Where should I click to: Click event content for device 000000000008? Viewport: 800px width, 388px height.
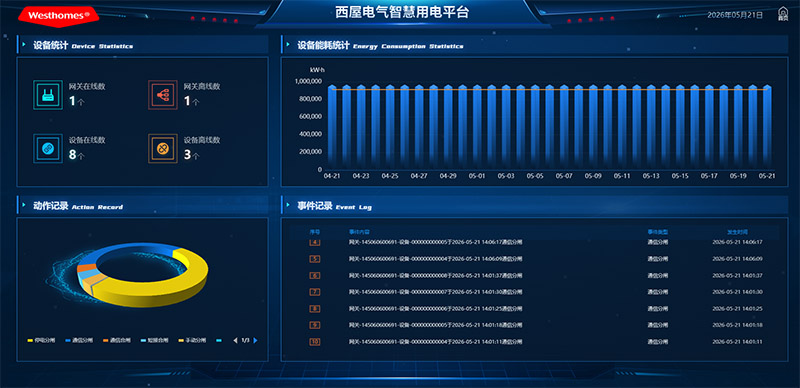436,276
